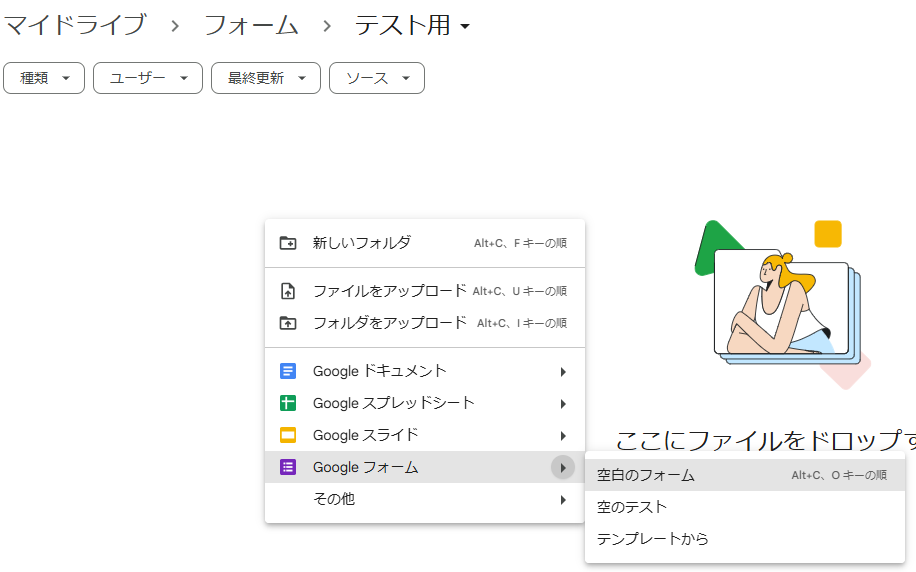The width and height of the screenshot is (916, 572).
Task: Select the その他 menu label
Action: pos(334,499)
